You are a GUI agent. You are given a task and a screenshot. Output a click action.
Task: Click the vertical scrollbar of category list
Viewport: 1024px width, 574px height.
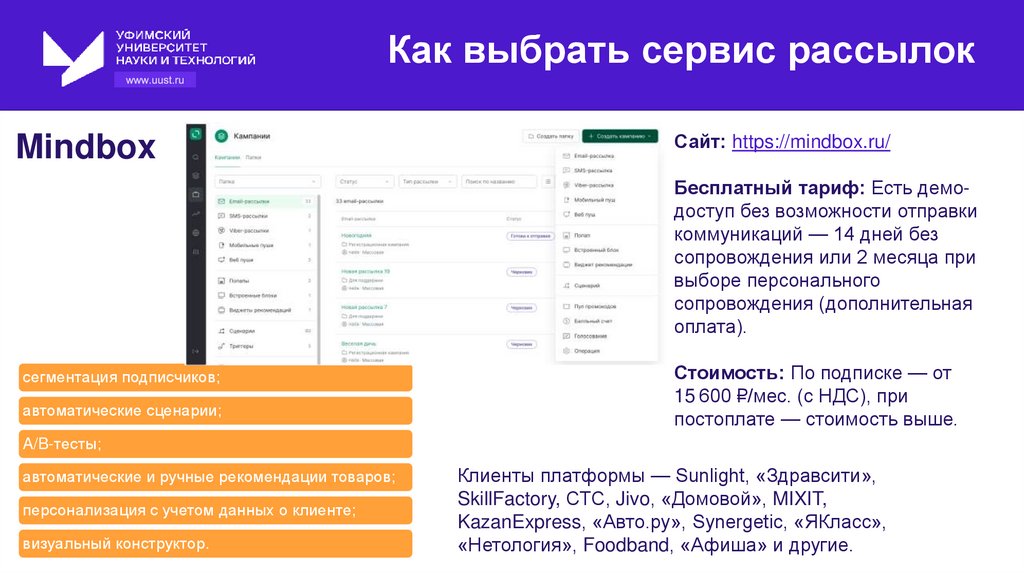[x=319, y=278]
